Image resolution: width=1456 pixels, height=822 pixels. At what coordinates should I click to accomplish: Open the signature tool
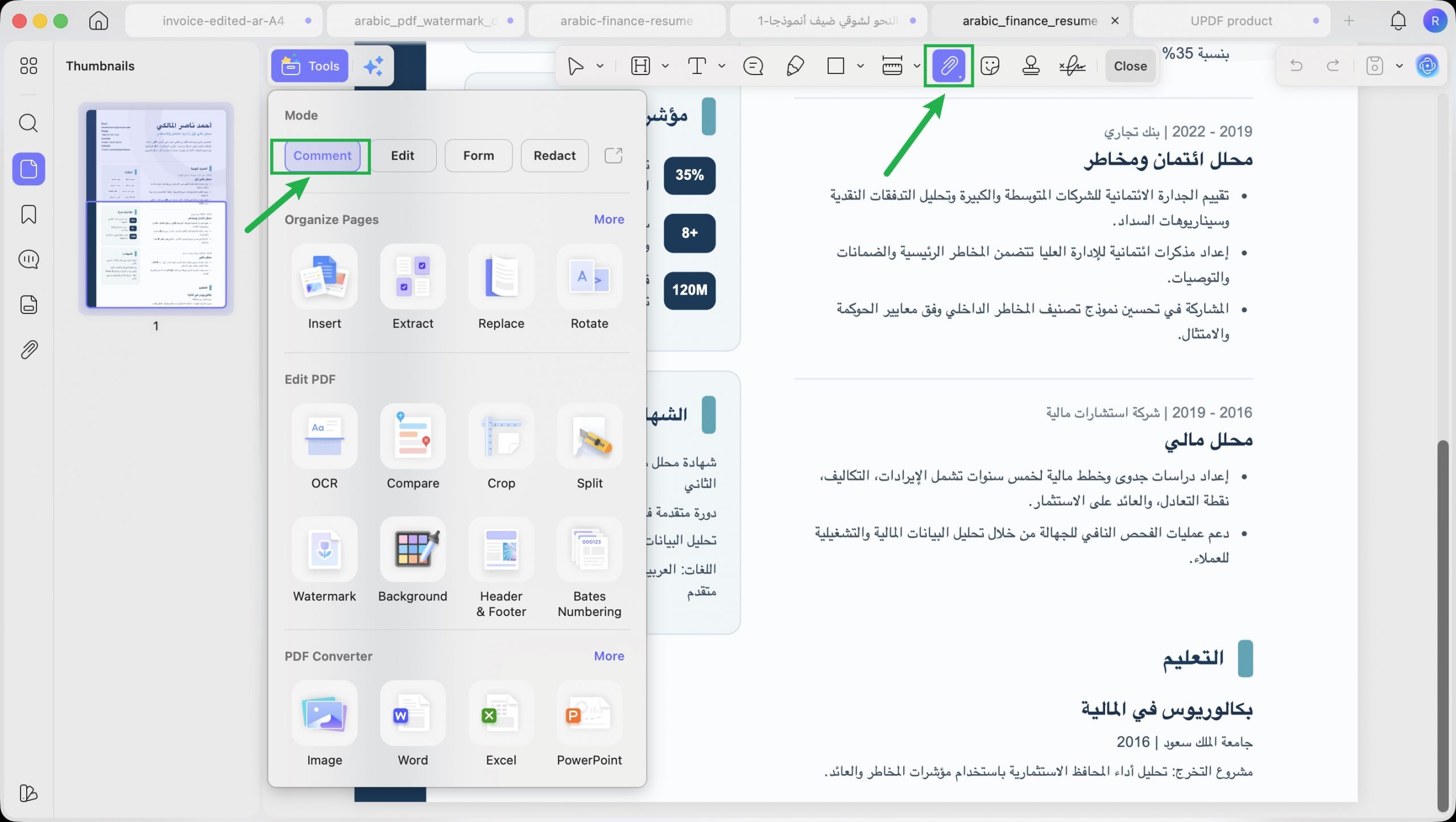click(x=1073, y=66)
